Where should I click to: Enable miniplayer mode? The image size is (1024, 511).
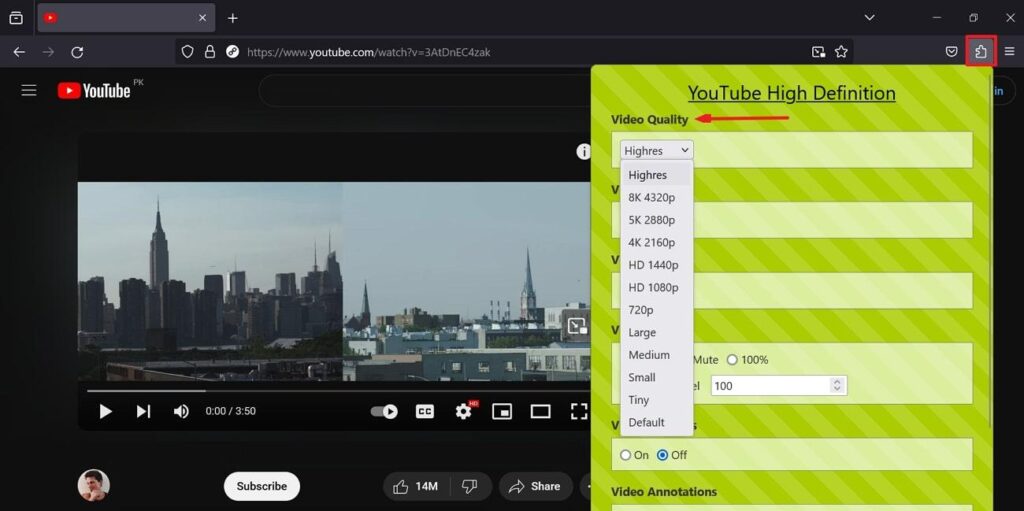(x=502, y=411)
